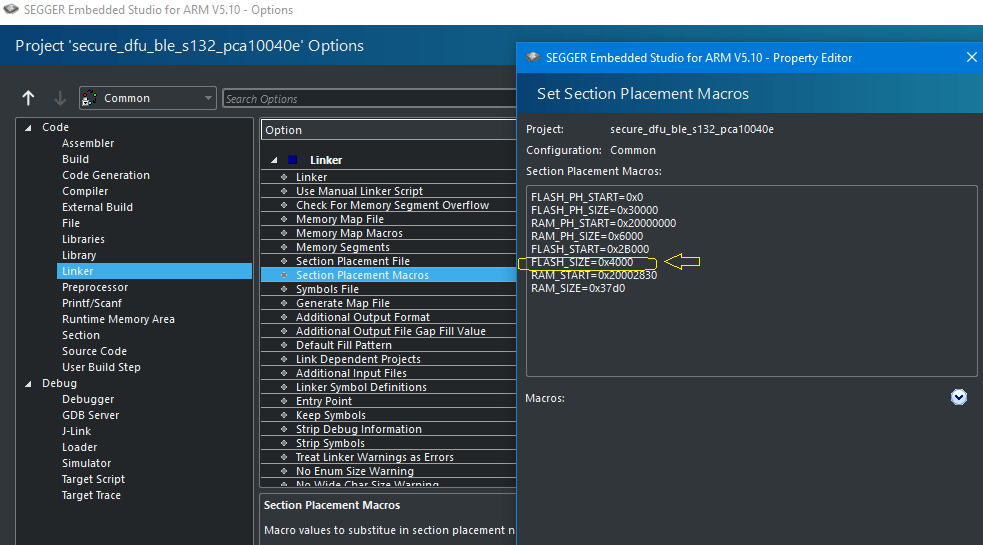Click Treat Linker Warnings as Errors option
This screenshot has width=983, height=545.
[374, 457]
